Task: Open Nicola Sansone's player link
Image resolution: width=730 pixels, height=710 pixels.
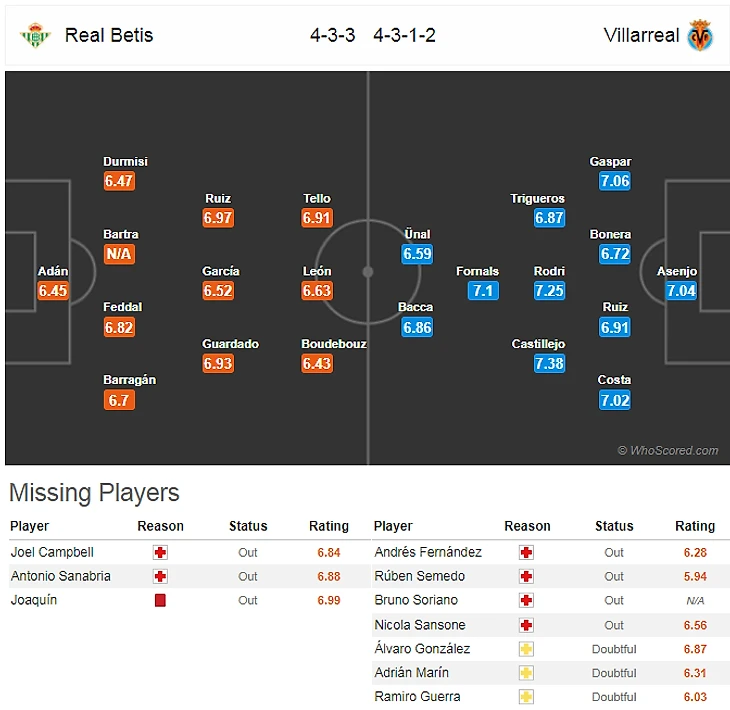Action: (420, 625)
